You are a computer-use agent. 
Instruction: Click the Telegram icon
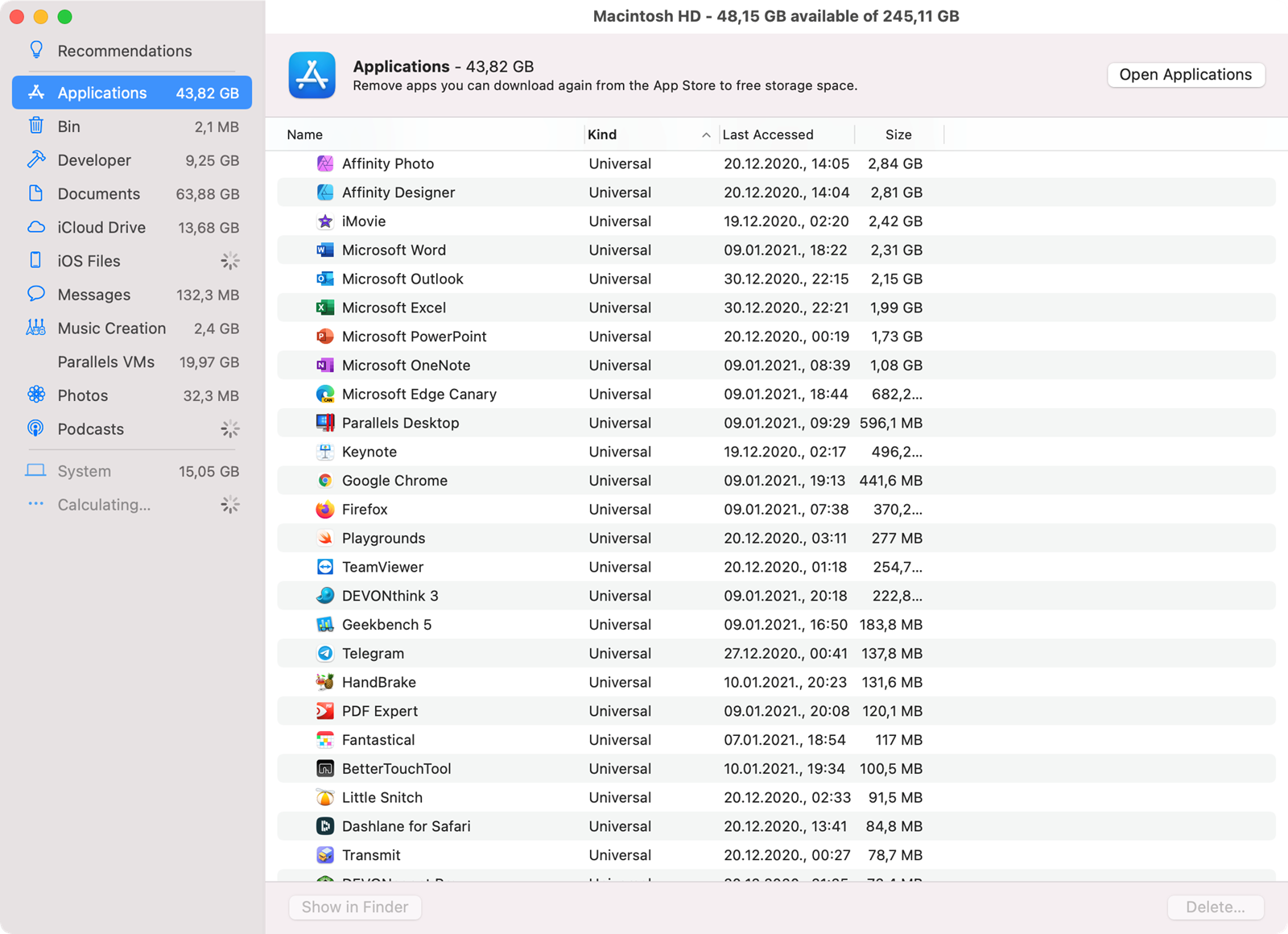(x=325, y=654)
